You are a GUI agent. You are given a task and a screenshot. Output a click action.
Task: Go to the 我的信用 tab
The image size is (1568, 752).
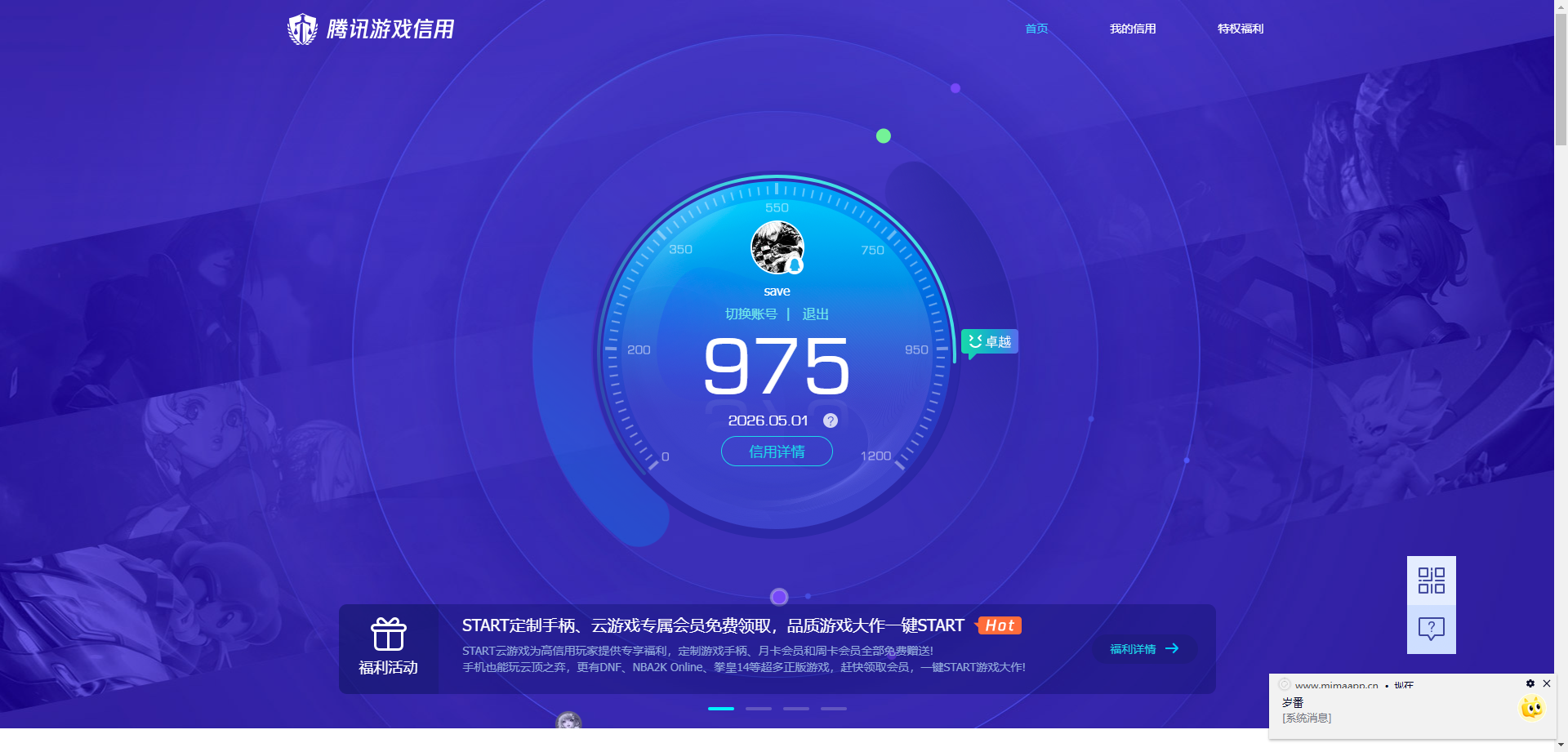tap(1133, 29)
